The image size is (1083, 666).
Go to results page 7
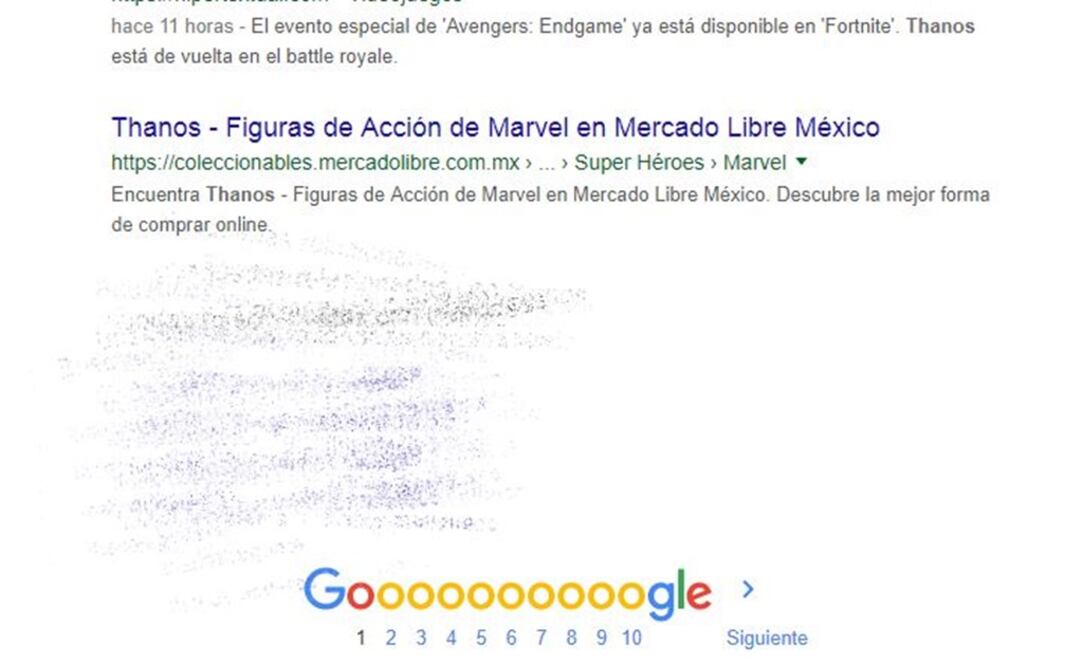[x=542, y=638]
